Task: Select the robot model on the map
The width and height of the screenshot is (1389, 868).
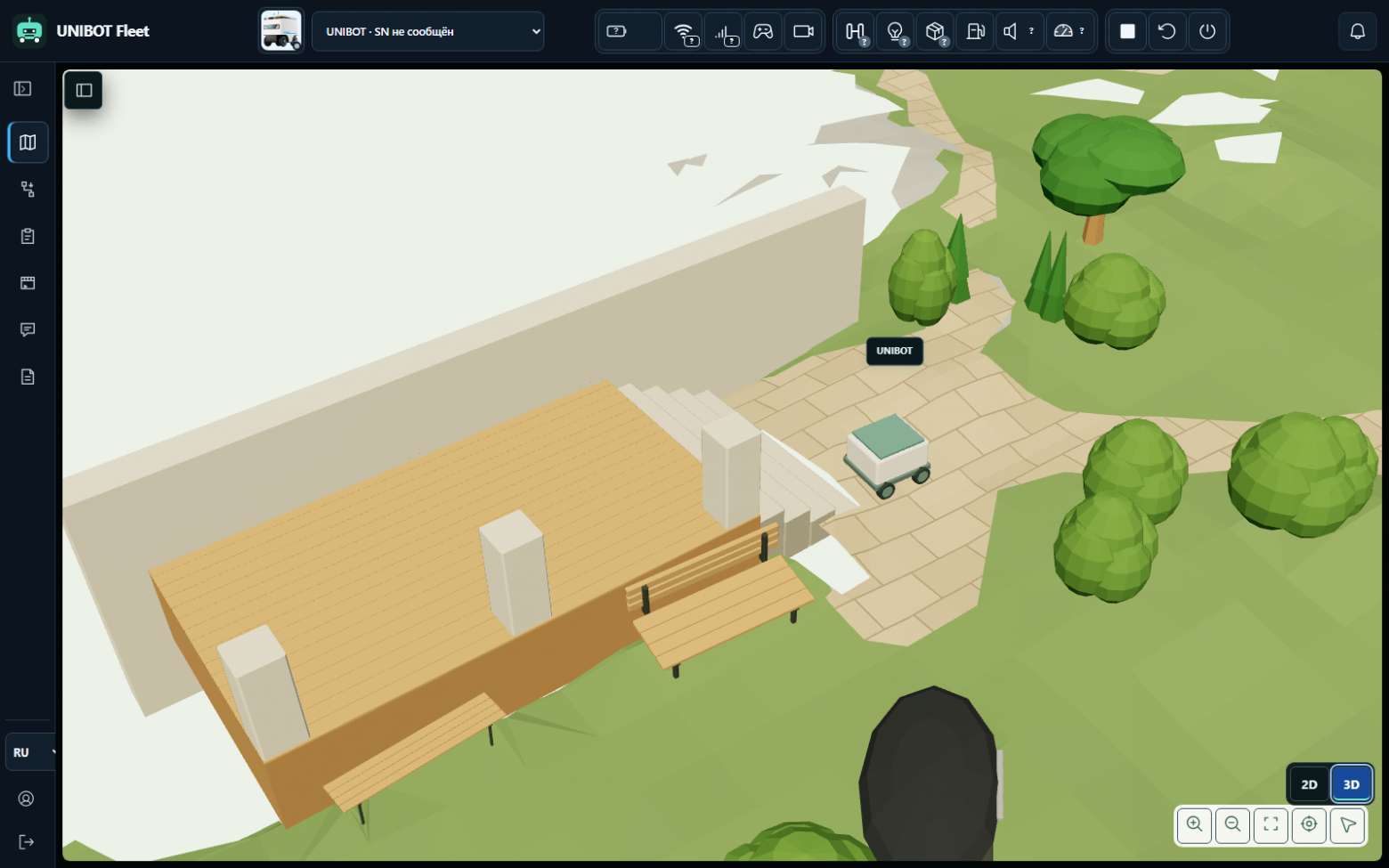Action: pyautogui.click(x=888, y=456)
